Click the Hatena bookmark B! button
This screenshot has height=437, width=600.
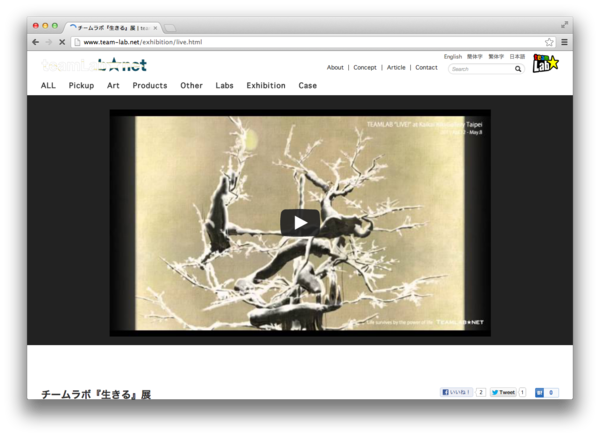pos(539,392)
